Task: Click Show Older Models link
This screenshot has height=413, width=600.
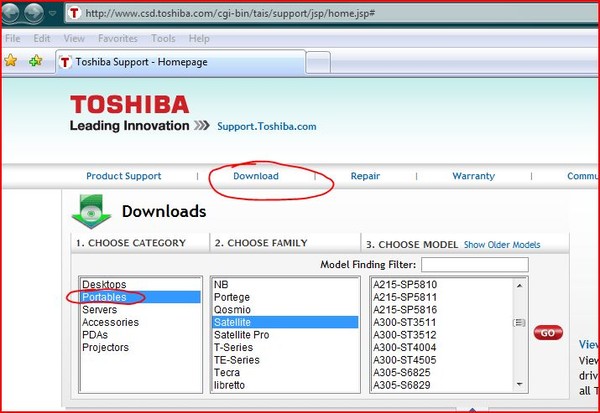Action: [502, 245]
